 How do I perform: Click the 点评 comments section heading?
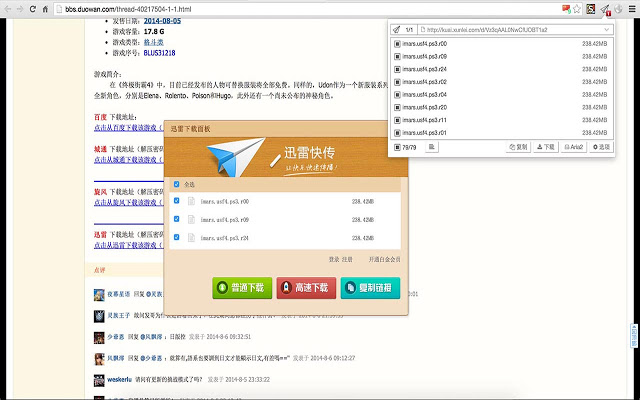100,270
